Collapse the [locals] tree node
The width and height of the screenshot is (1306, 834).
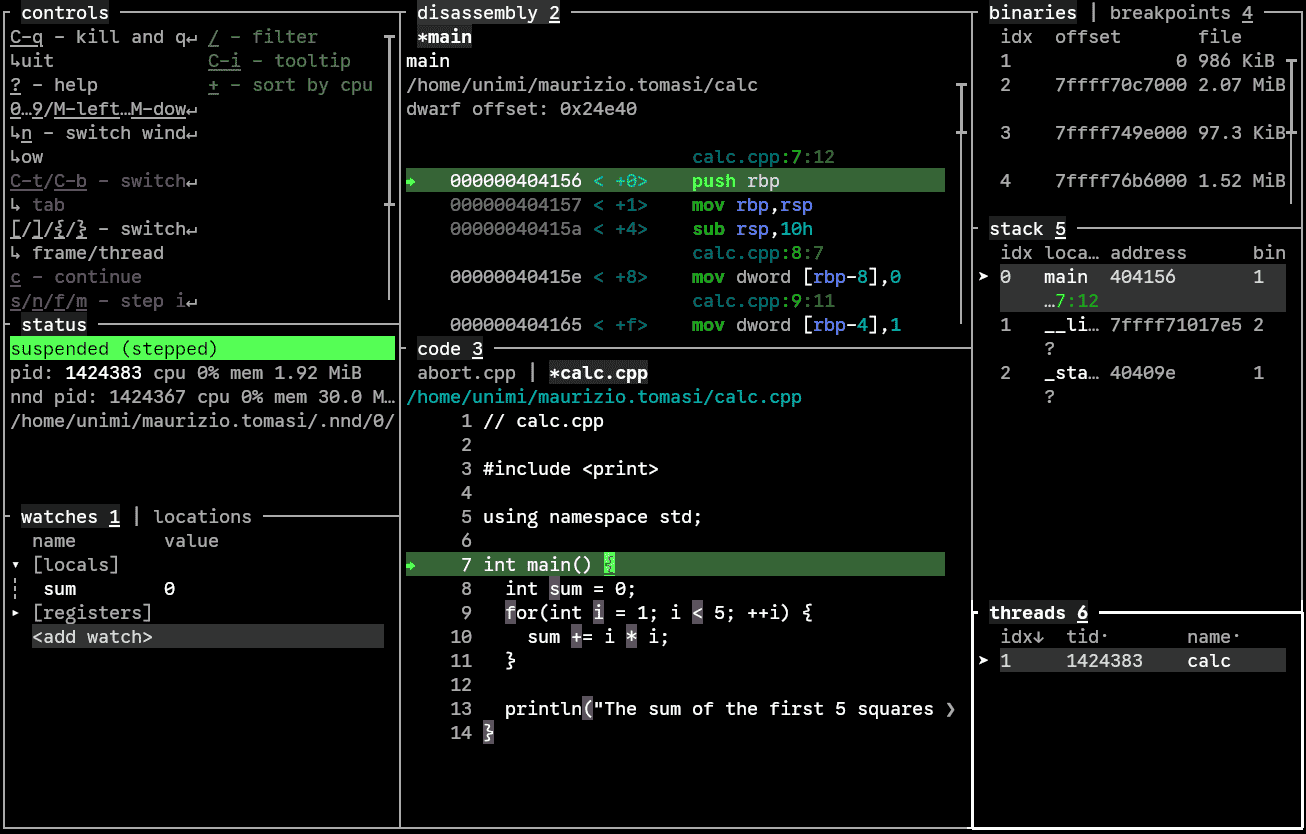coord(16,565)
